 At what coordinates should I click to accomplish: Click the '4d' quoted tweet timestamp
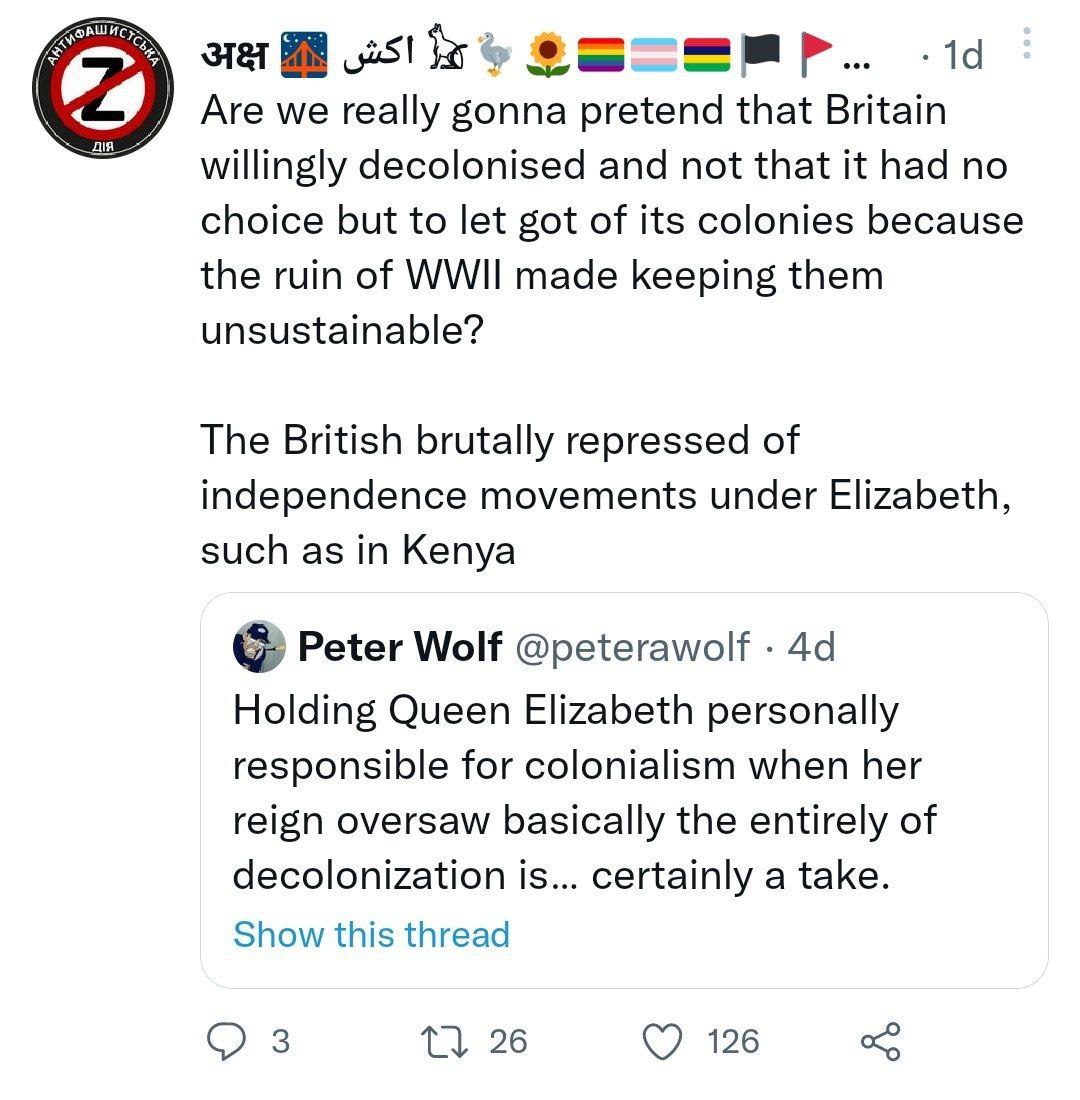point(811,647)
